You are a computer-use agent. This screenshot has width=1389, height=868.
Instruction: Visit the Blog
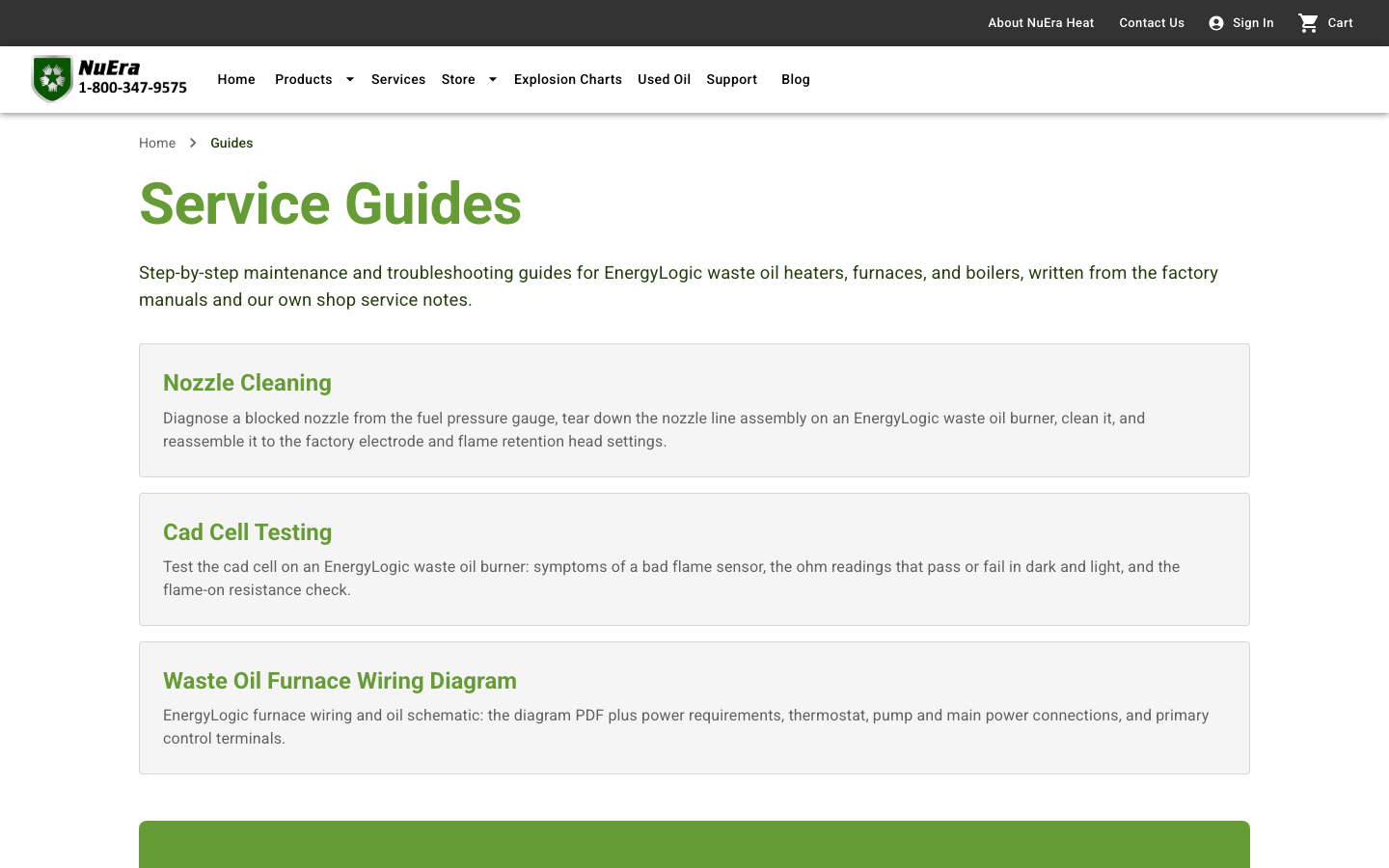796,79
